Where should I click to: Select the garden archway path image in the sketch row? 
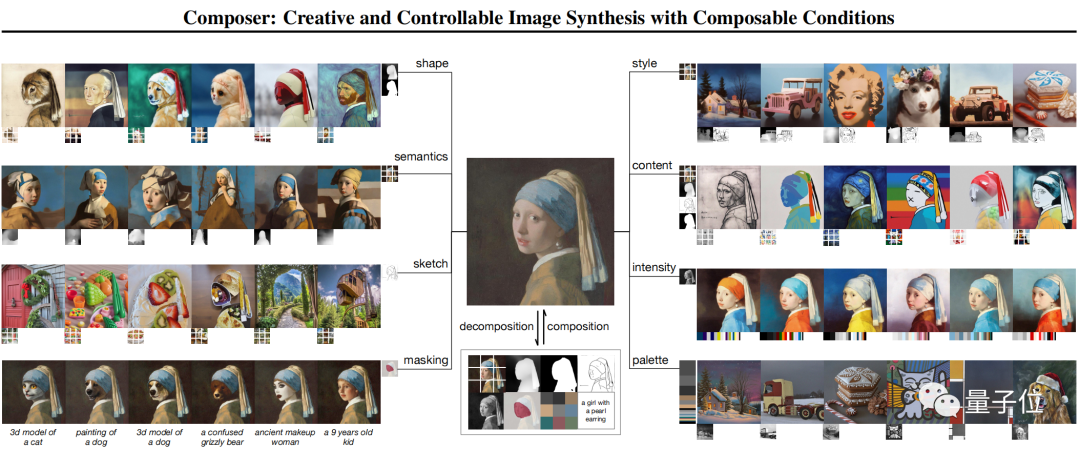pyautogui.click(x=286, y=296)
